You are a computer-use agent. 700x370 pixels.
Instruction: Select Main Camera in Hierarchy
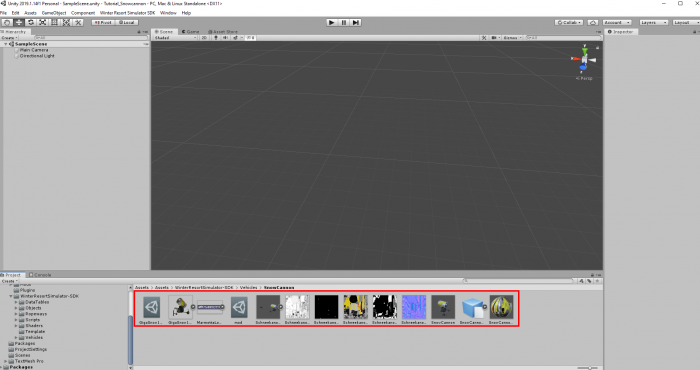click(x=33, y=50)
